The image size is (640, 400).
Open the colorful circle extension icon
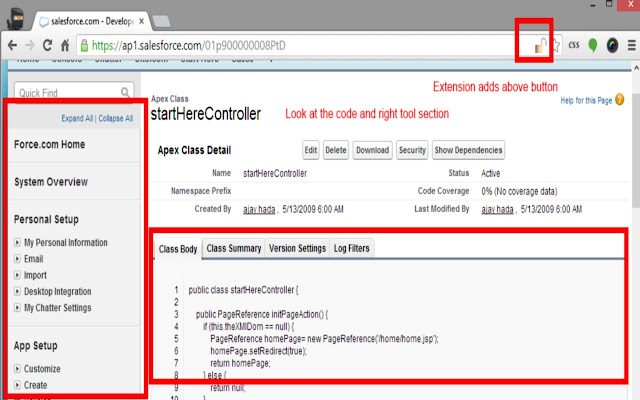[x=612, y=45]
